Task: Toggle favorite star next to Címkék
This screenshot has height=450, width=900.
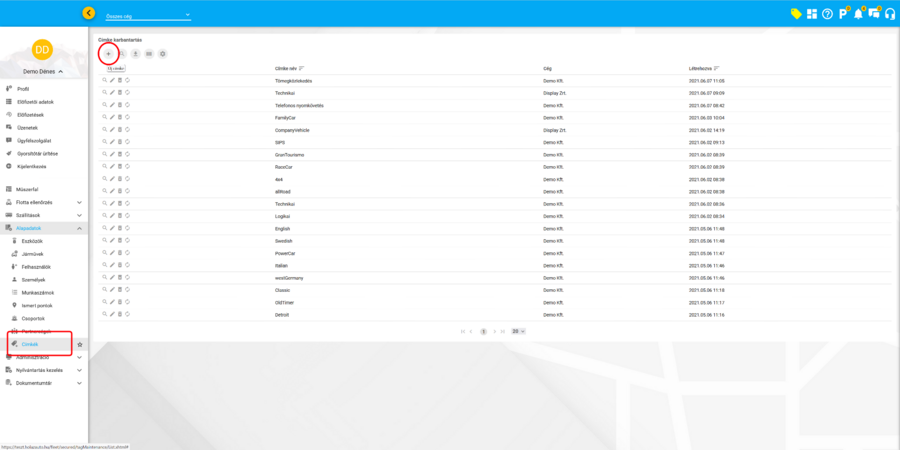Action: tap(80, 344)
